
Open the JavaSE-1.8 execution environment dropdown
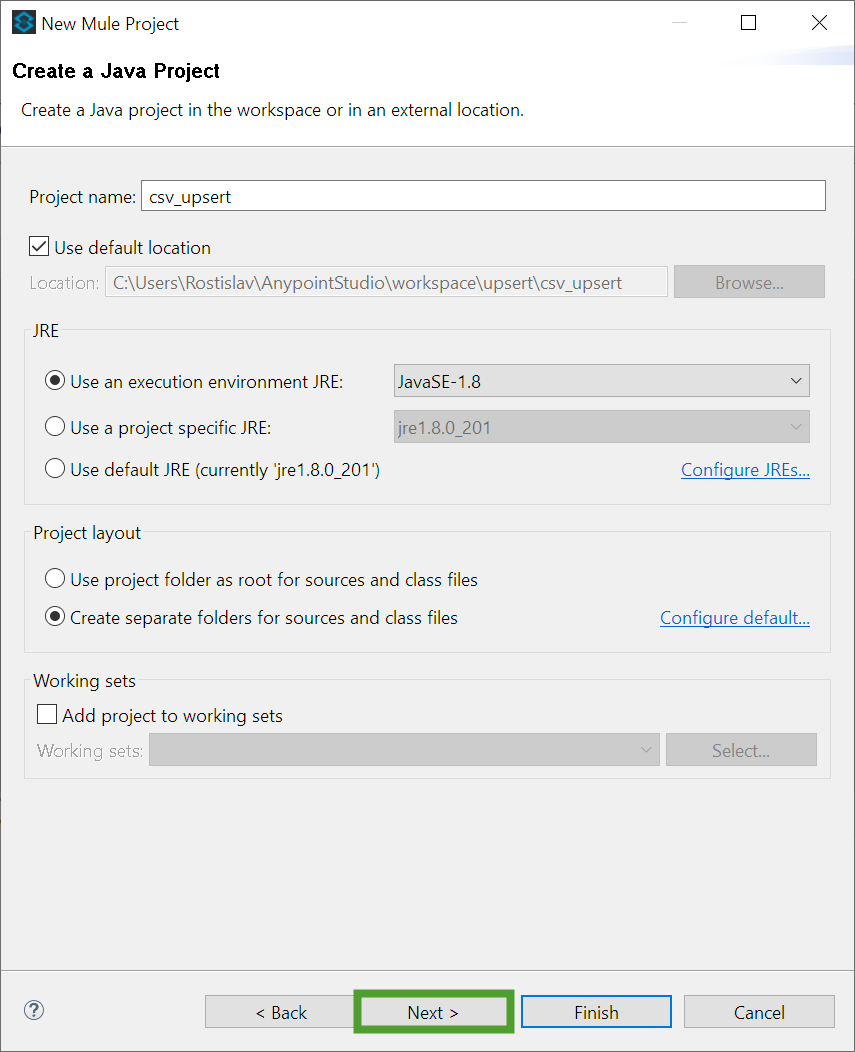pos(601,381)
